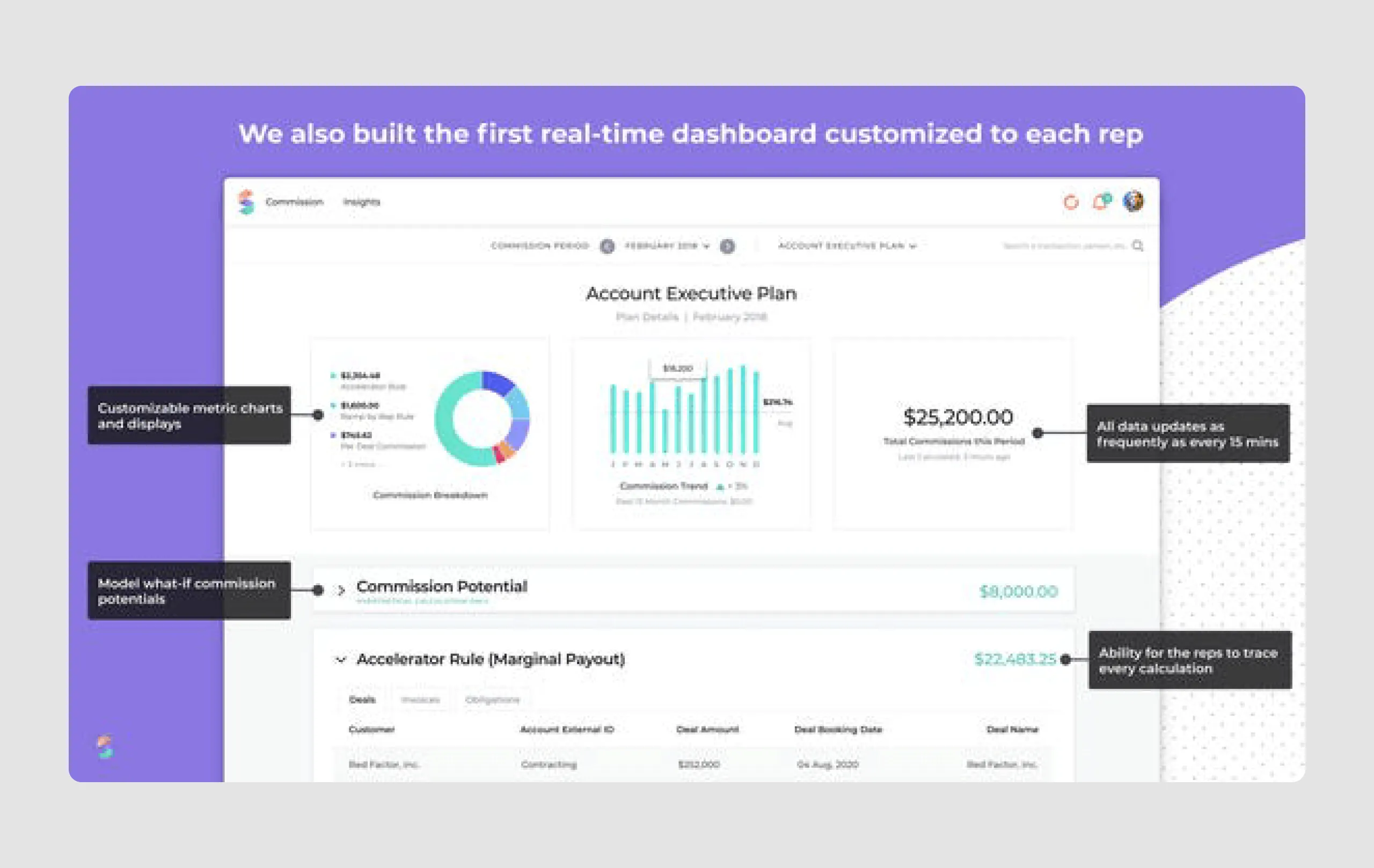The height and width of the screenshot is (868, 1374).
Task: Select the Invoices tab
Action: point(421,700)
